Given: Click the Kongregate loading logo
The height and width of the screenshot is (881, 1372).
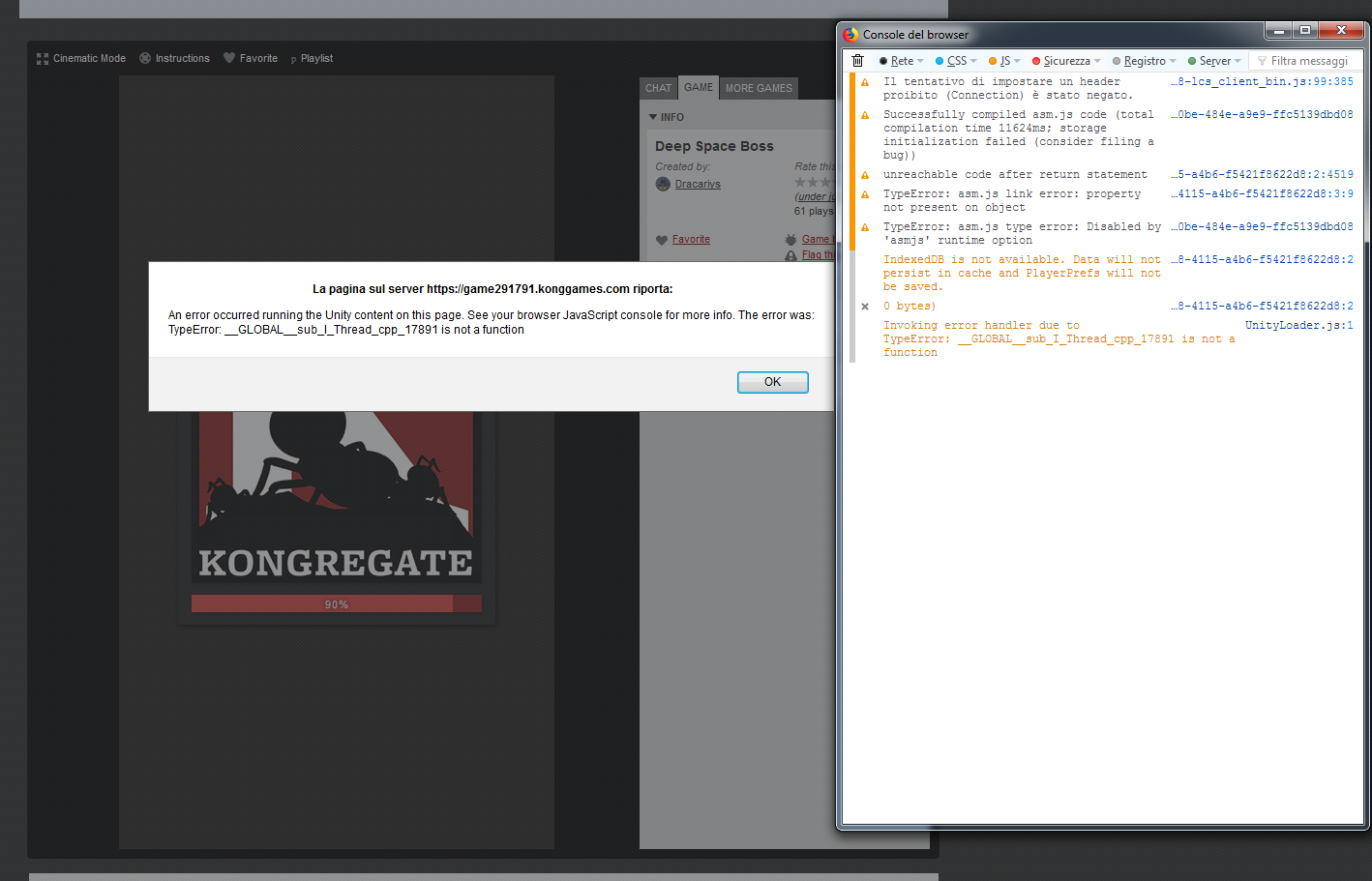Looking at the screenshot, I should [x=336, y=497].
